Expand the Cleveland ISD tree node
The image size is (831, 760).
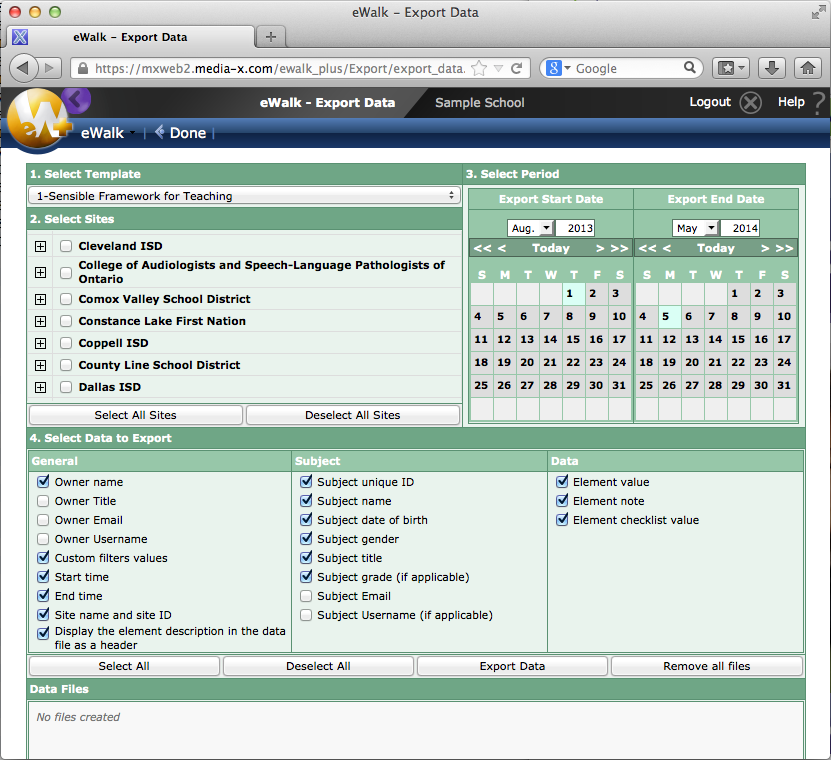point(40,246)
